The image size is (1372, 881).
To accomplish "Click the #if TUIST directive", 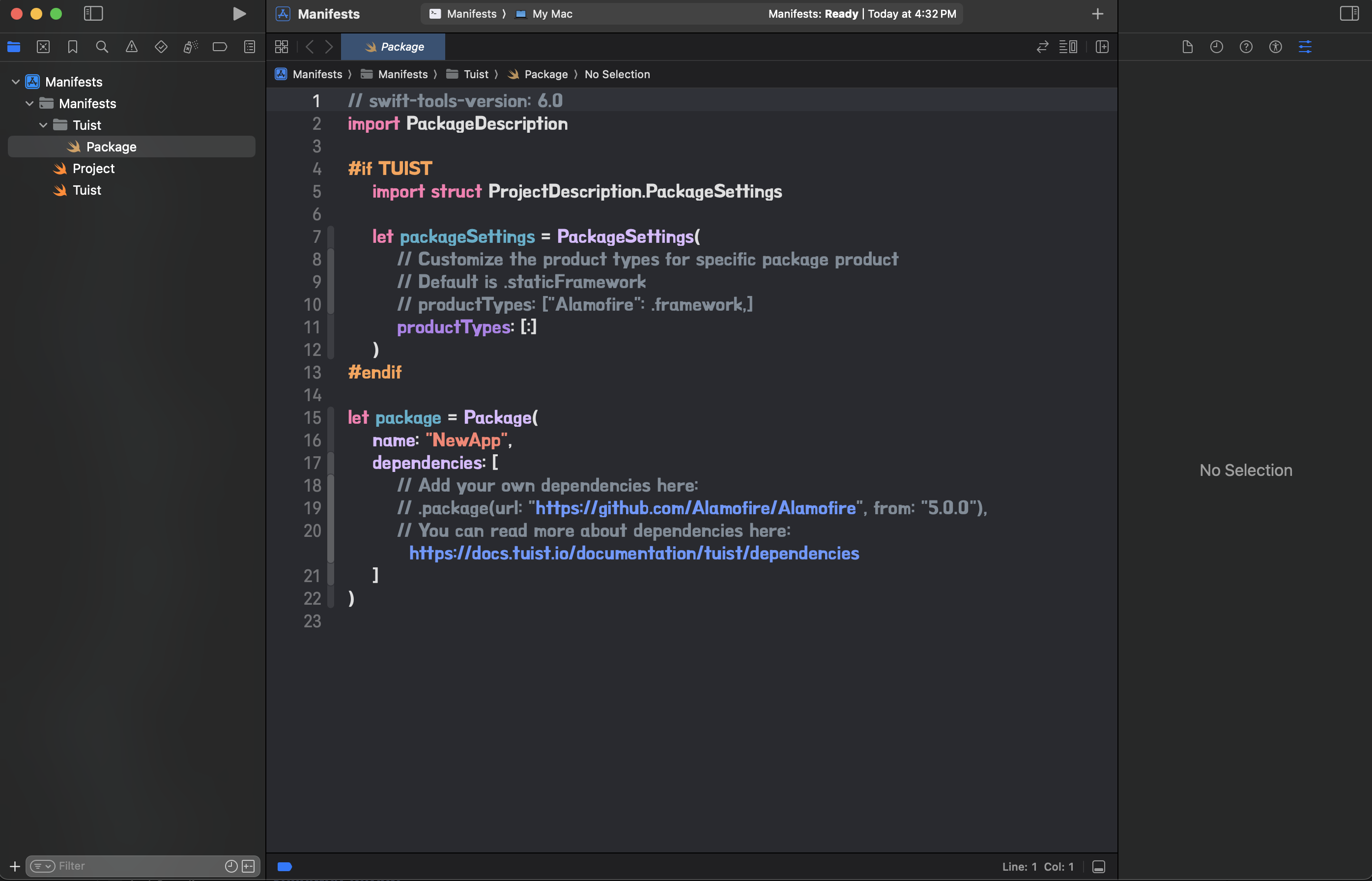I will coord(390,169).
